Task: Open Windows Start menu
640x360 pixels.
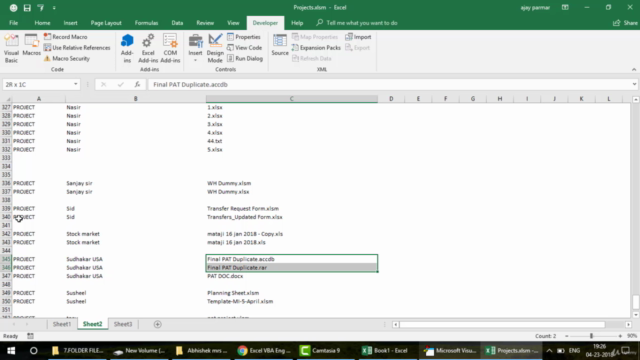Action: pos(11,351)
